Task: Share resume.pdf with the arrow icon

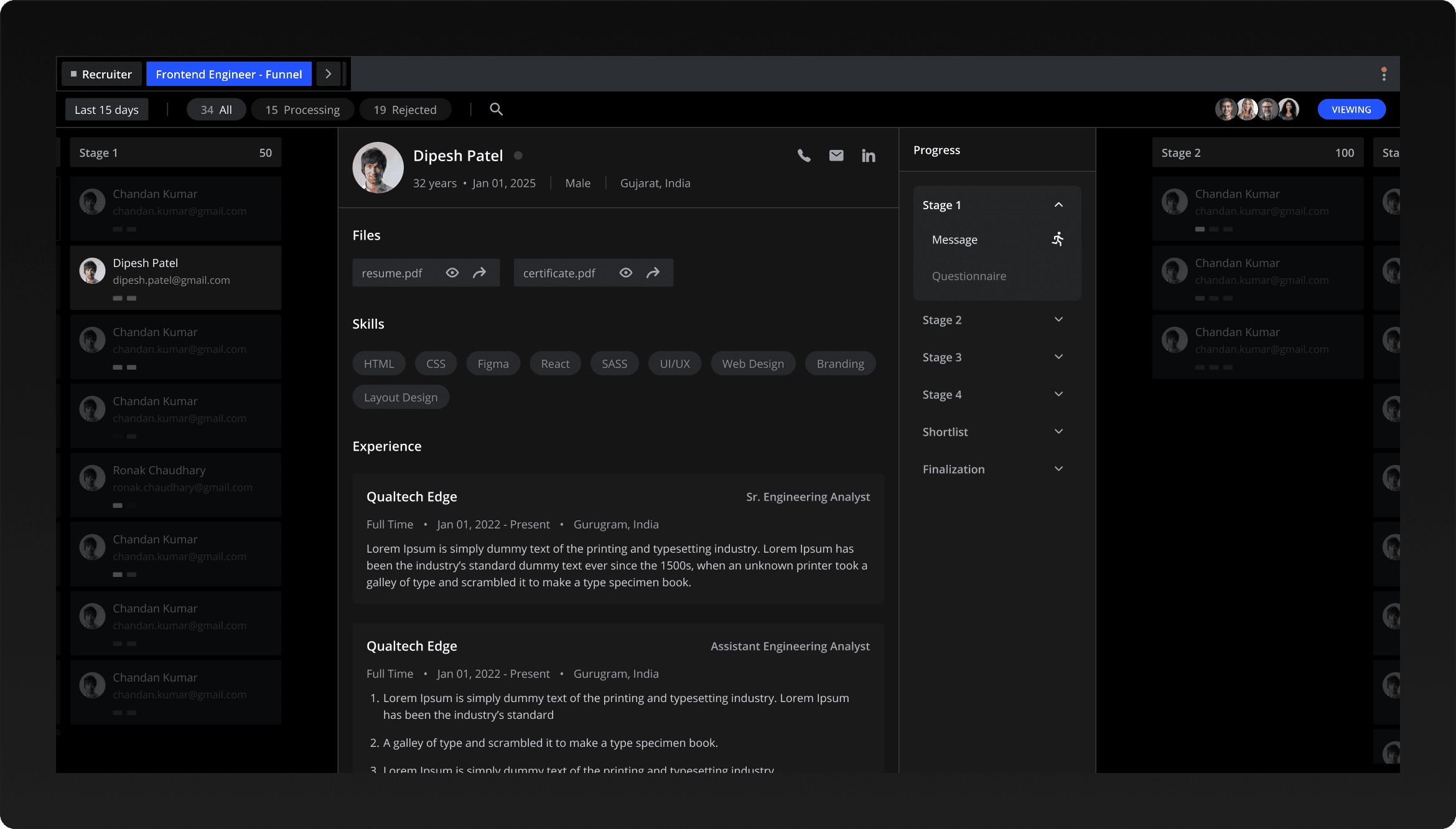Action: pyautogui.click(x=479, y=273)
